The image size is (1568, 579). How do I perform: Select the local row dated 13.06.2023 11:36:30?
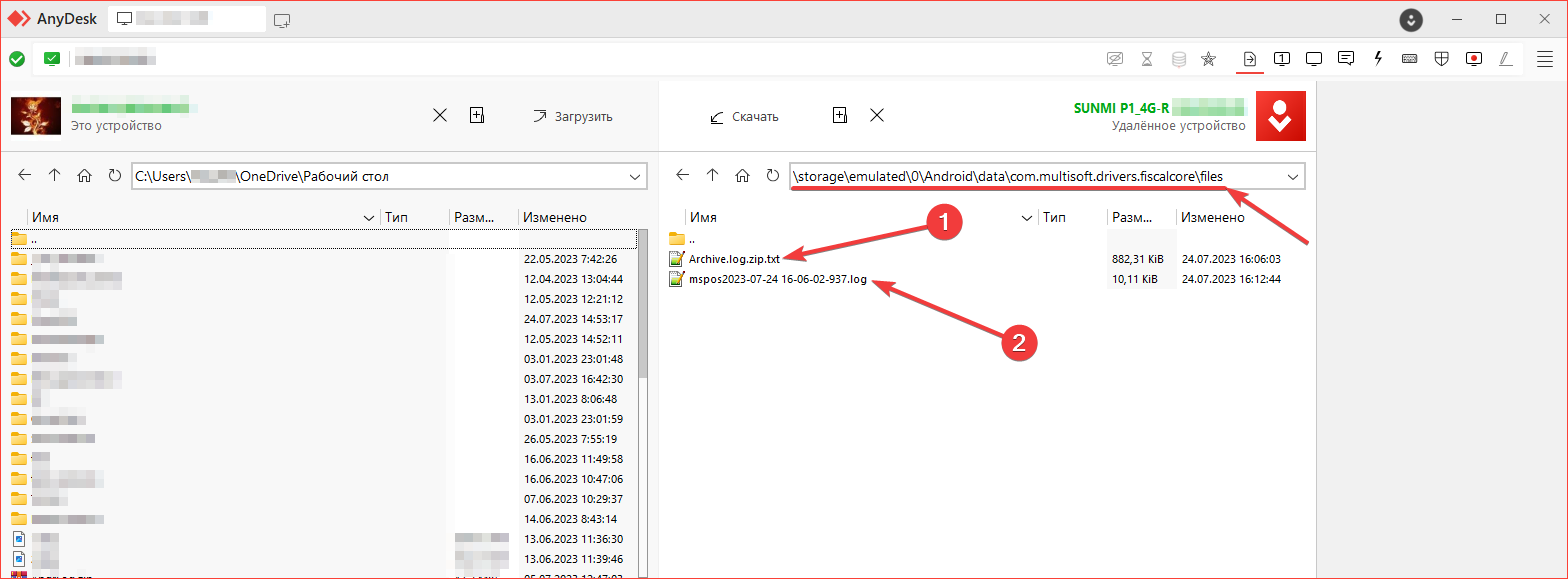tap(323, 538)
